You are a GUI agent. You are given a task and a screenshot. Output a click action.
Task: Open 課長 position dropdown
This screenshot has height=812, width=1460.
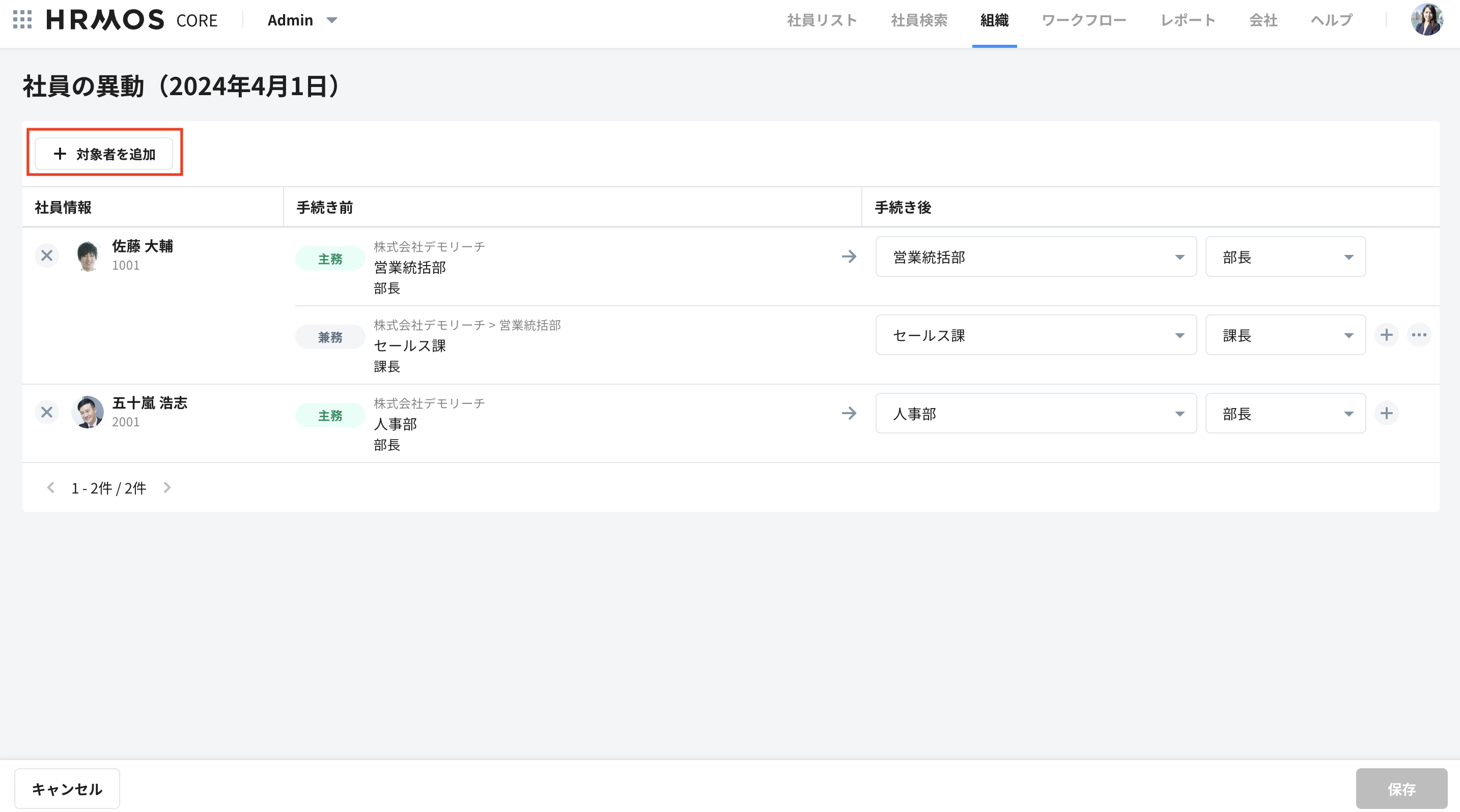pyautogui.click(x=1285, y=335)
